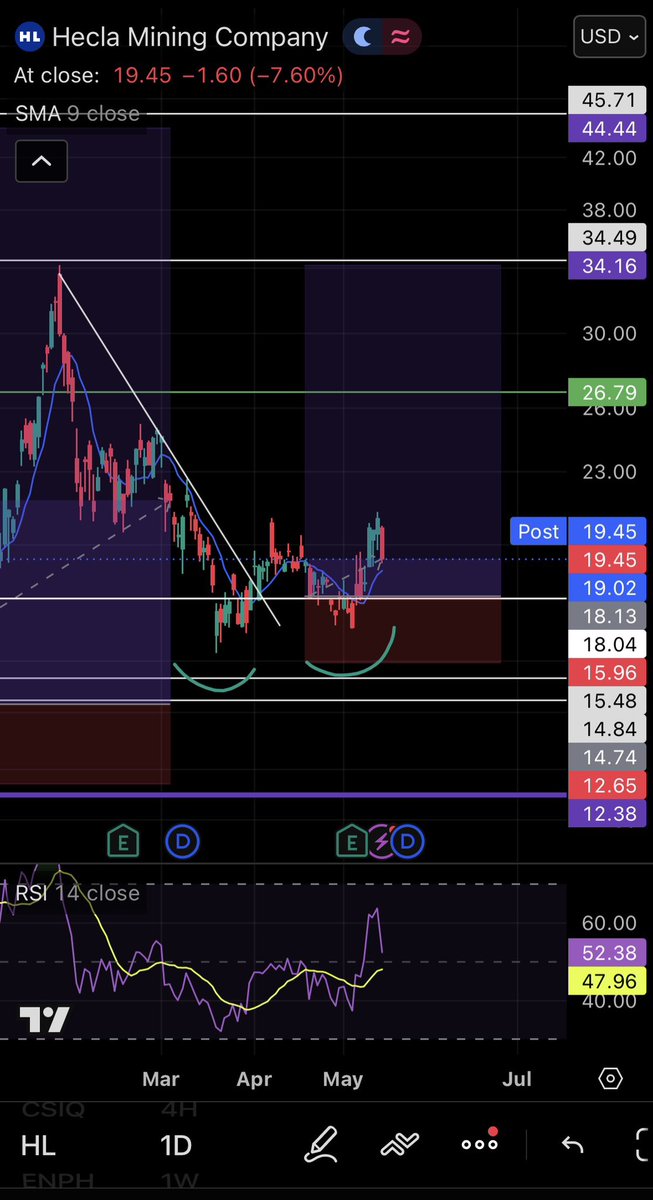Select the SMA 9 close indicator label
Viewport: 653px width, 1200px height.
click(77, 114)
